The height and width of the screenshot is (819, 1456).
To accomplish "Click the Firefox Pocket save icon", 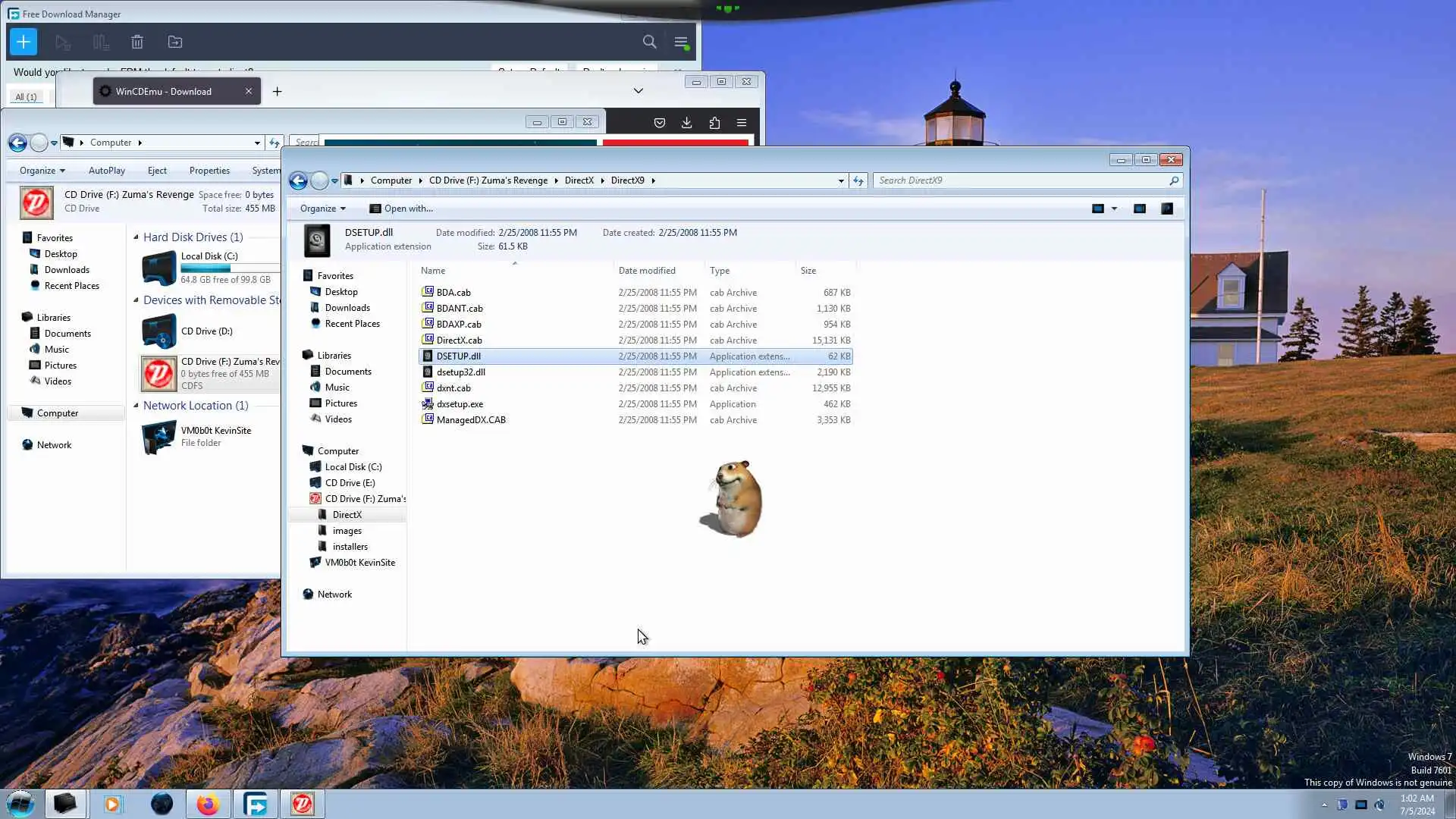I will 659,123.
